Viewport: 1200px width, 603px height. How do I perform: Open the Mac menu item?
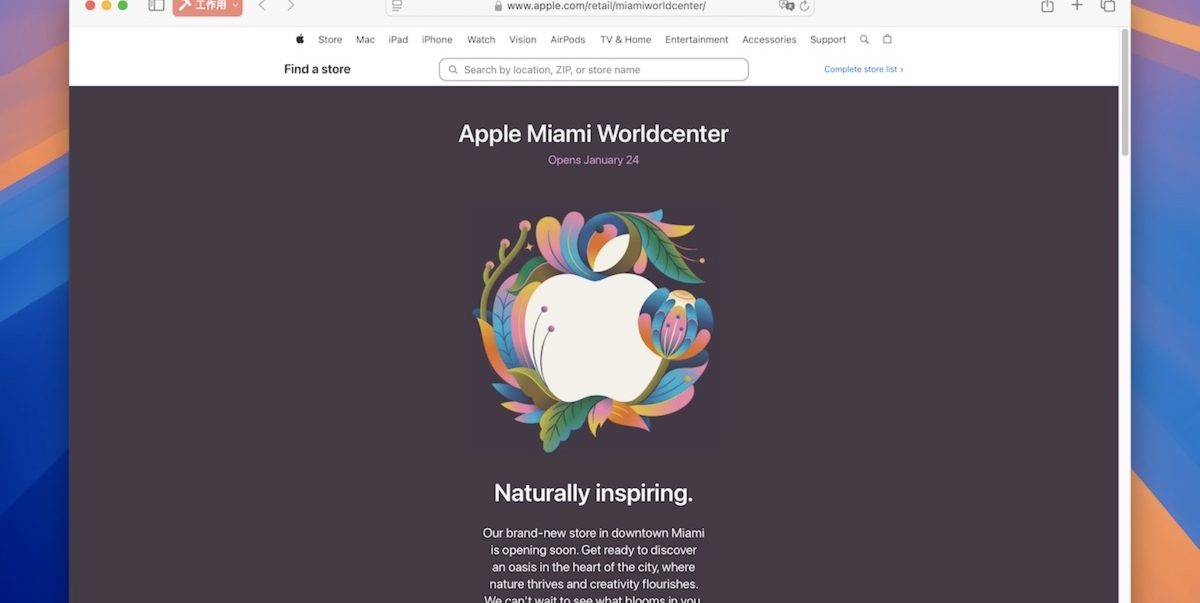click(x=365, y=40)
